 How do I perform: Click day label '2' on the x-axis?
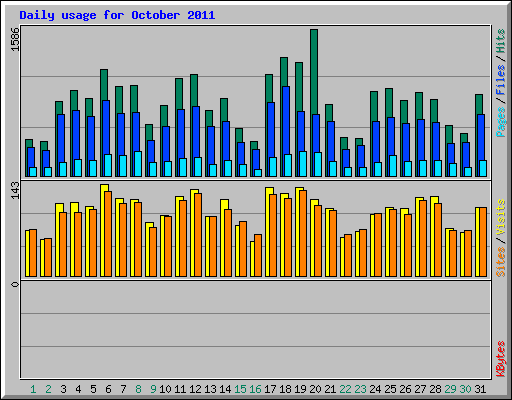tap(48, 389)
